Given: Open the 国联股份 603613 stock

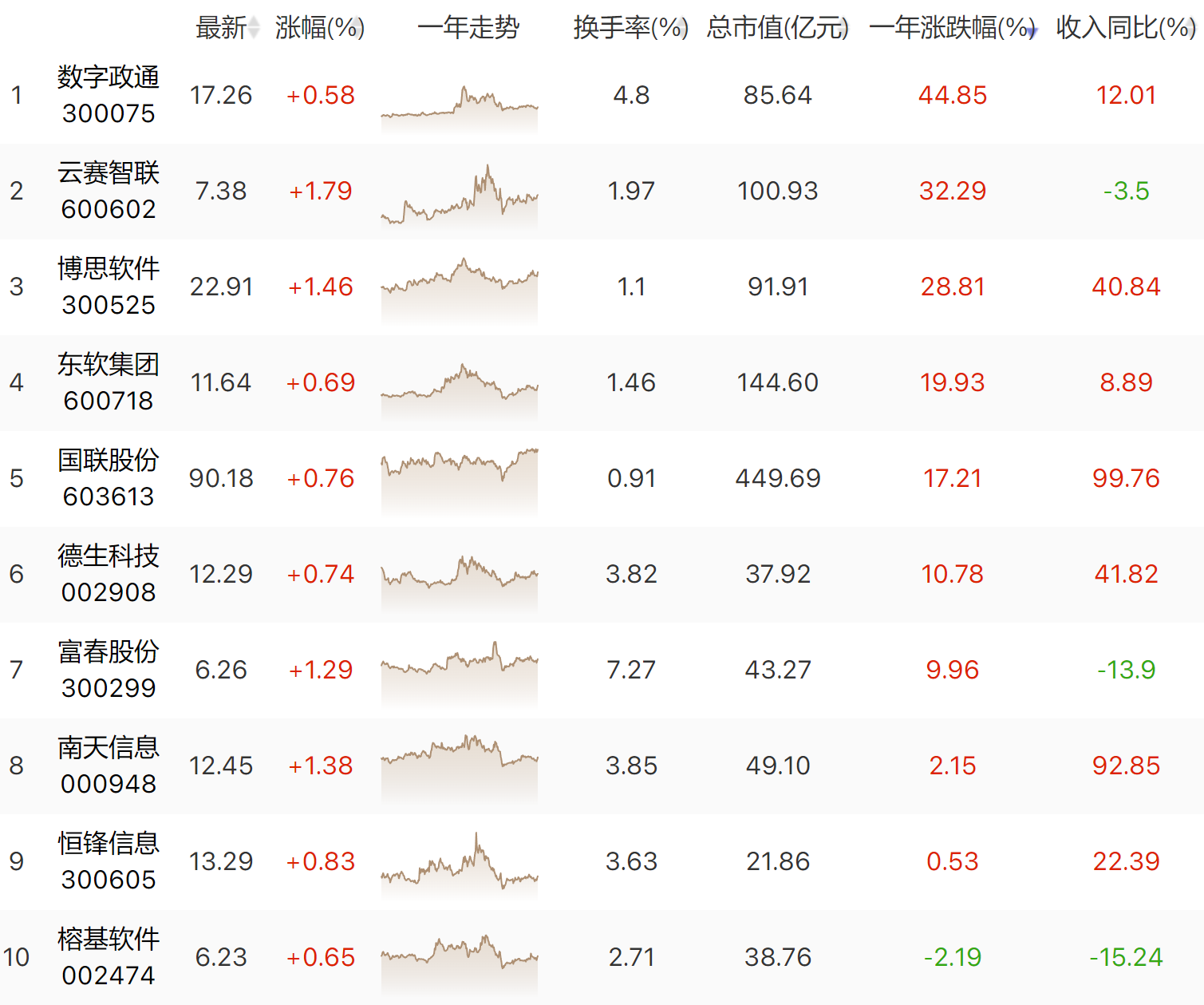Looking at the screenshot, I should (109, 478).
